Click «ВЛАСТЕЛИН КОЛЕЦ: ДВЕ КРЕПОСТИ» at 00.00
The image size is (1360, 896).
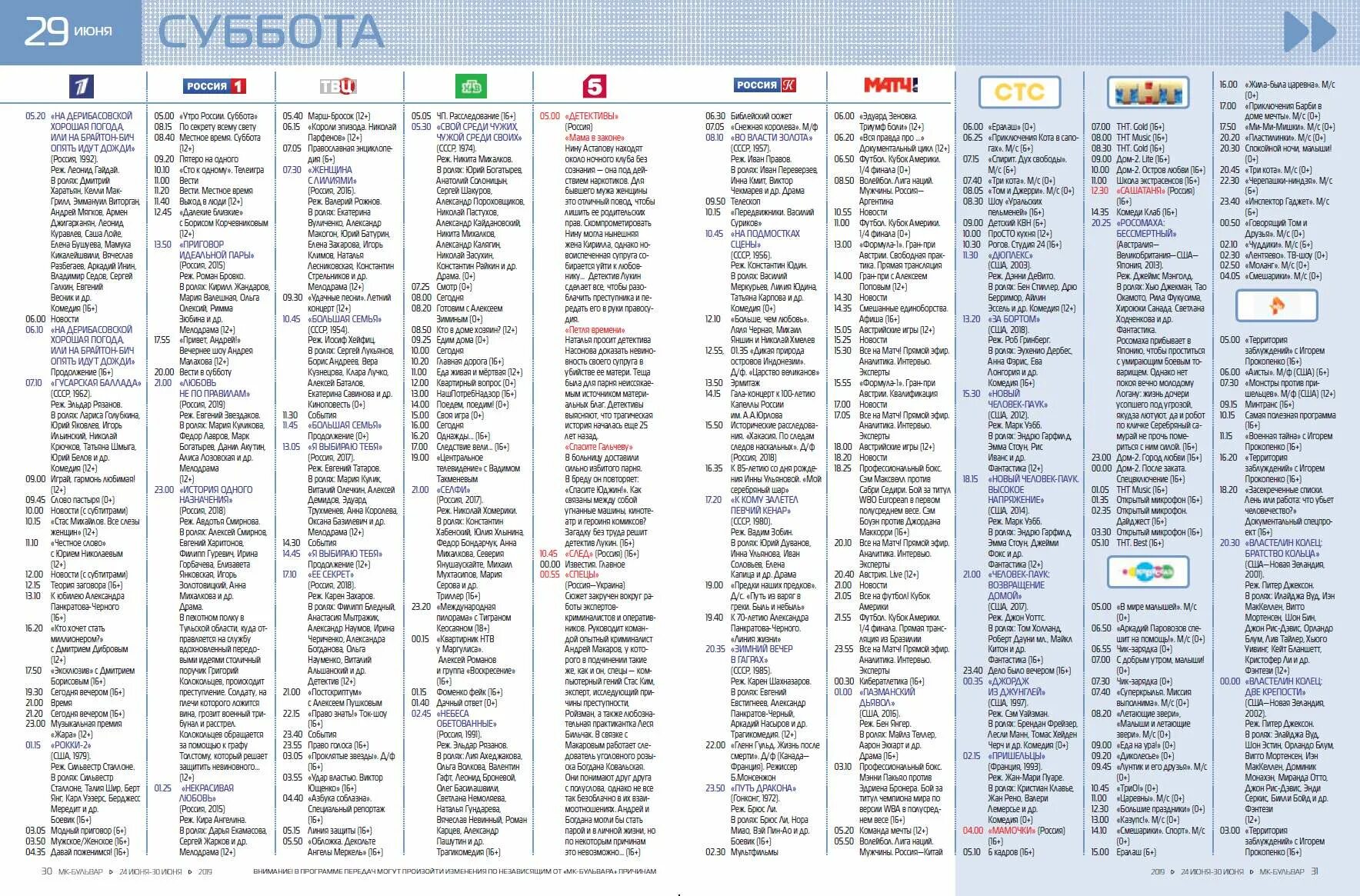(1284, 687)
